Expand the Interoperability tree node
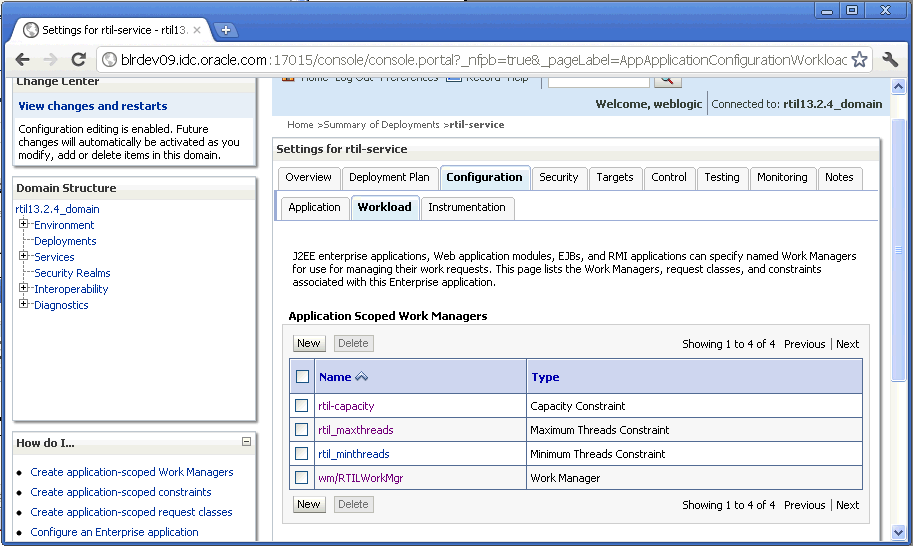913x546 pixels. coord(23,288)
